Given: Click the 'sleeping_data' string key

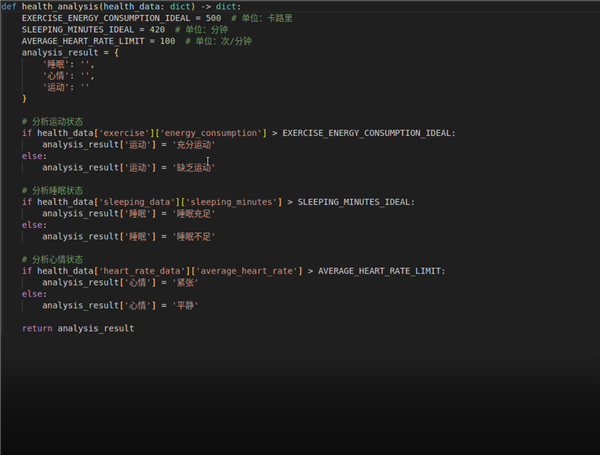Looking at the screenshot, I should 137,202.
